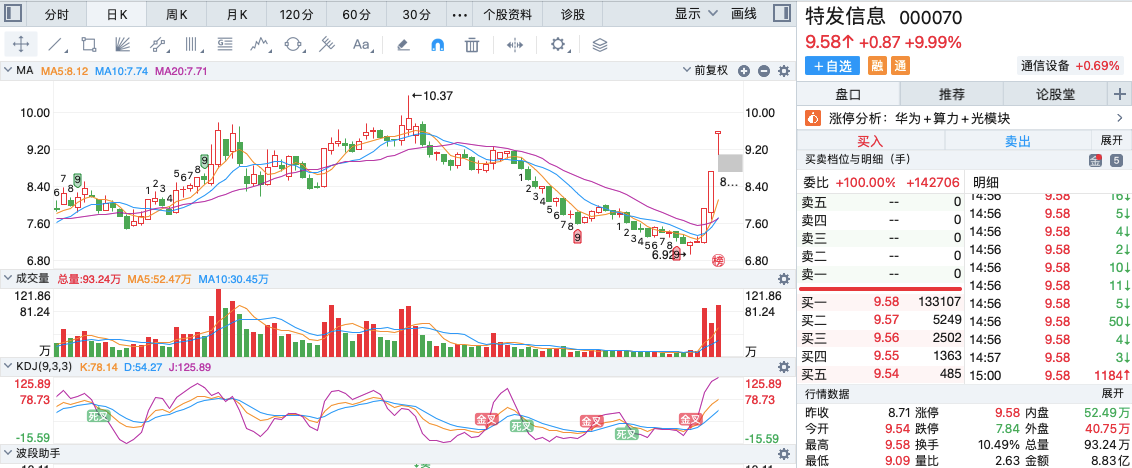Toggle the magnet snap tool
The image size is (1132, 468).
437,45
